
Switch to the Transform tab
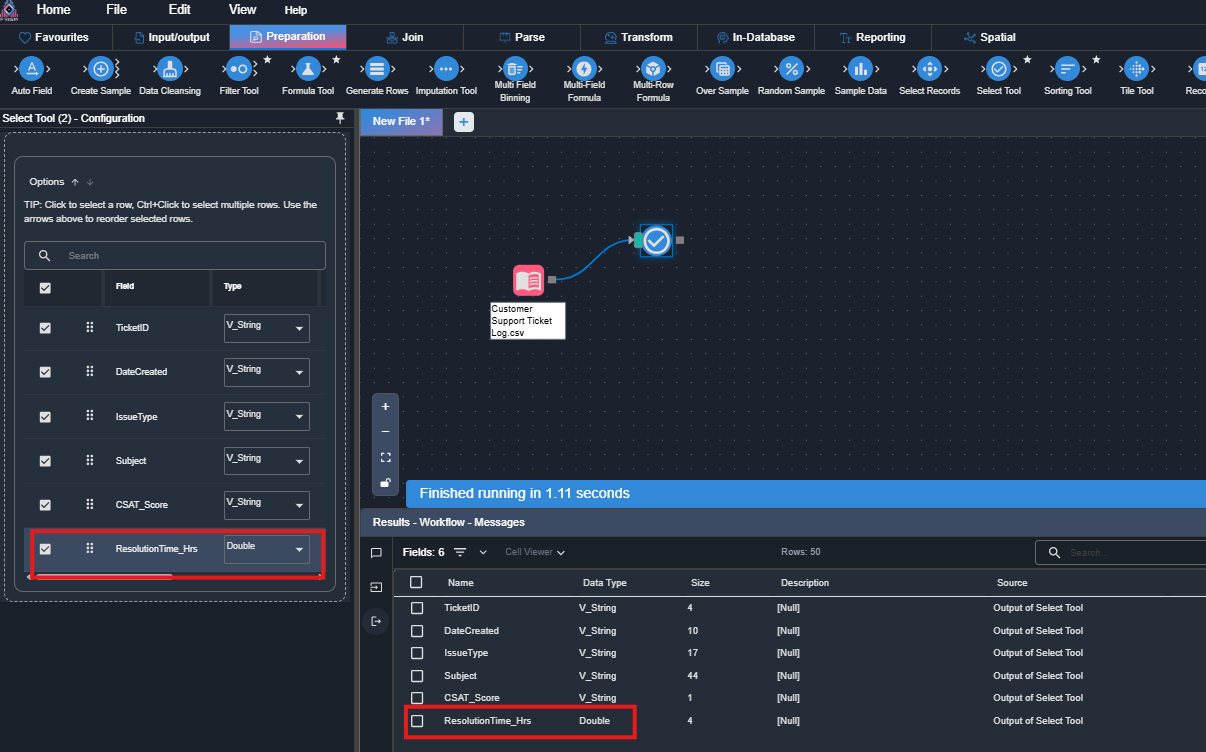(638, 38)
